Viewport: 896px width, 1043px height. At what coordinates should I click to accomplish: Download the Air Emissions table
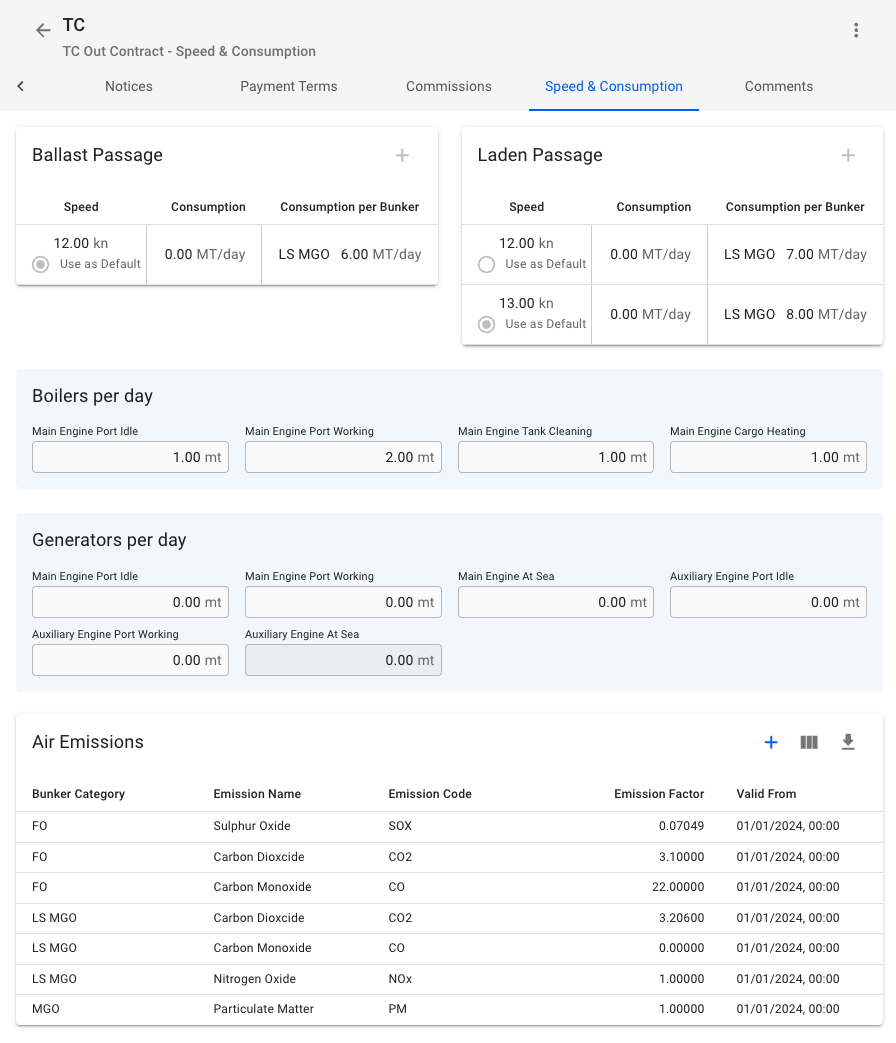coord(848,742)
